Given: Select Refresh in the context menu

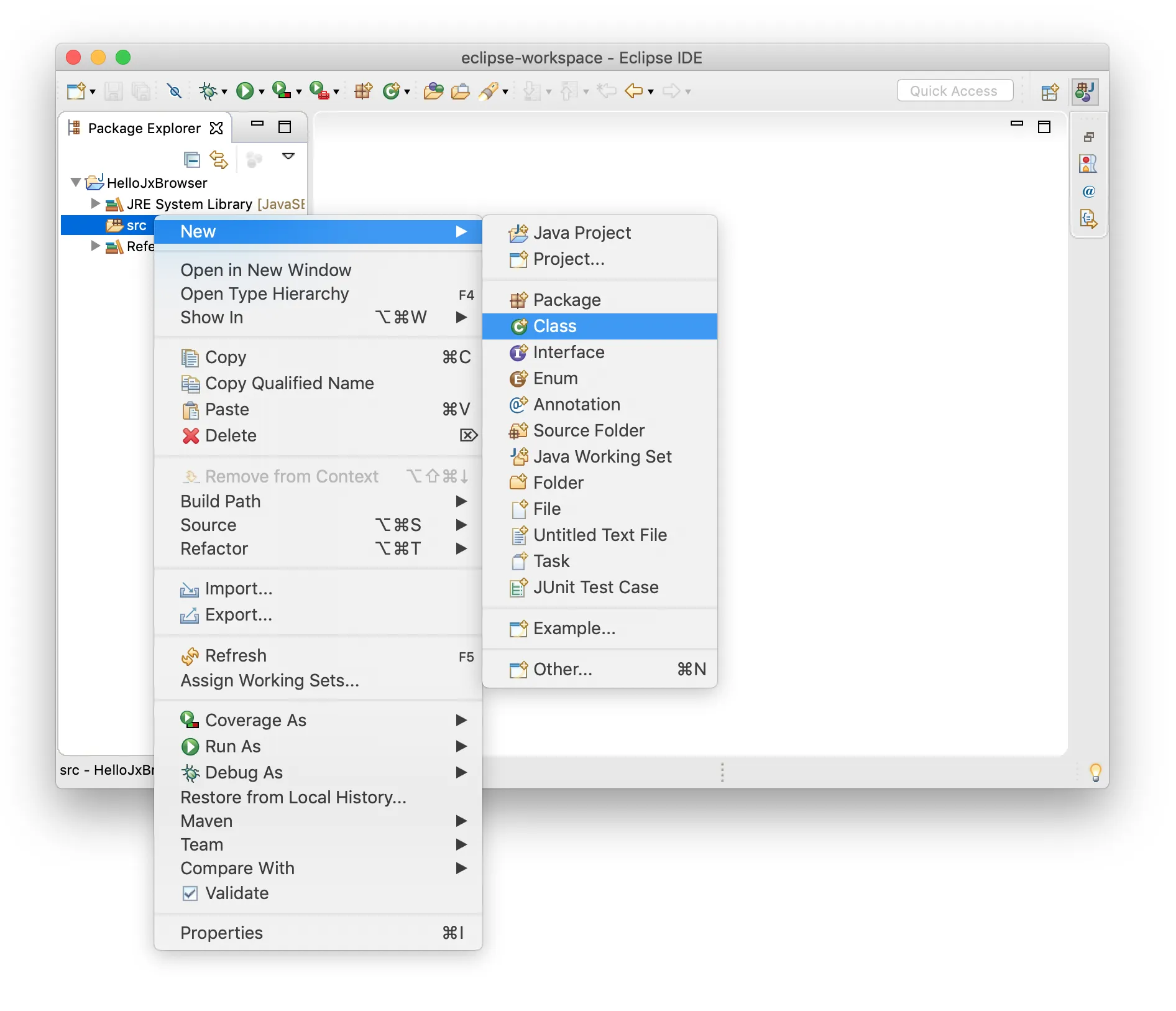Looking at the screenshot, I should [x=318, y=655].
